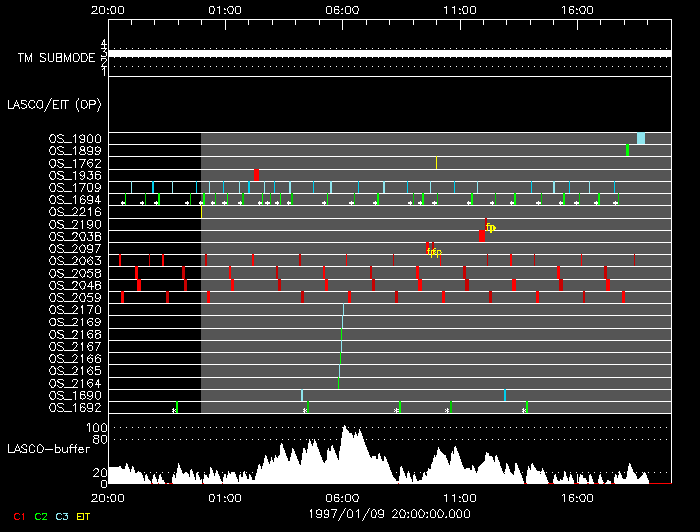Click the TM SUBMODE label
This screenshot has height=532, width=700.
56,58
